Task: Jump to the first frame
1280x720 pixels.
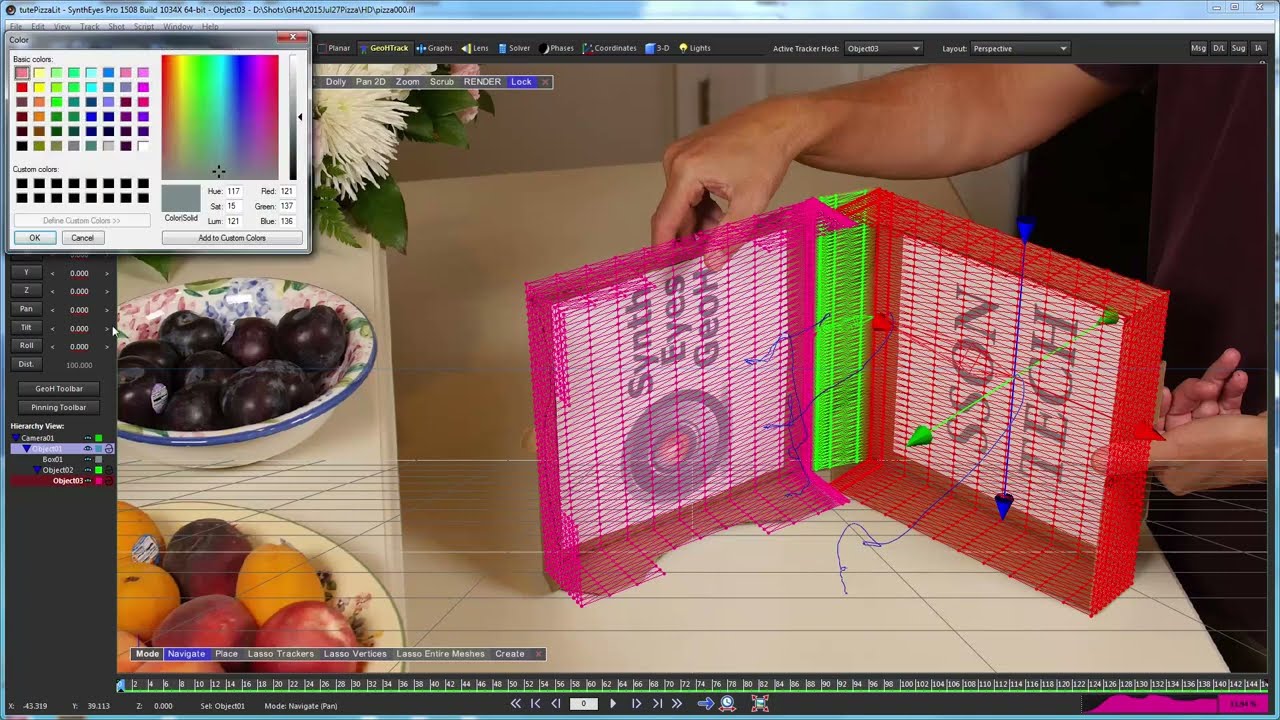Action: (516, 704)
